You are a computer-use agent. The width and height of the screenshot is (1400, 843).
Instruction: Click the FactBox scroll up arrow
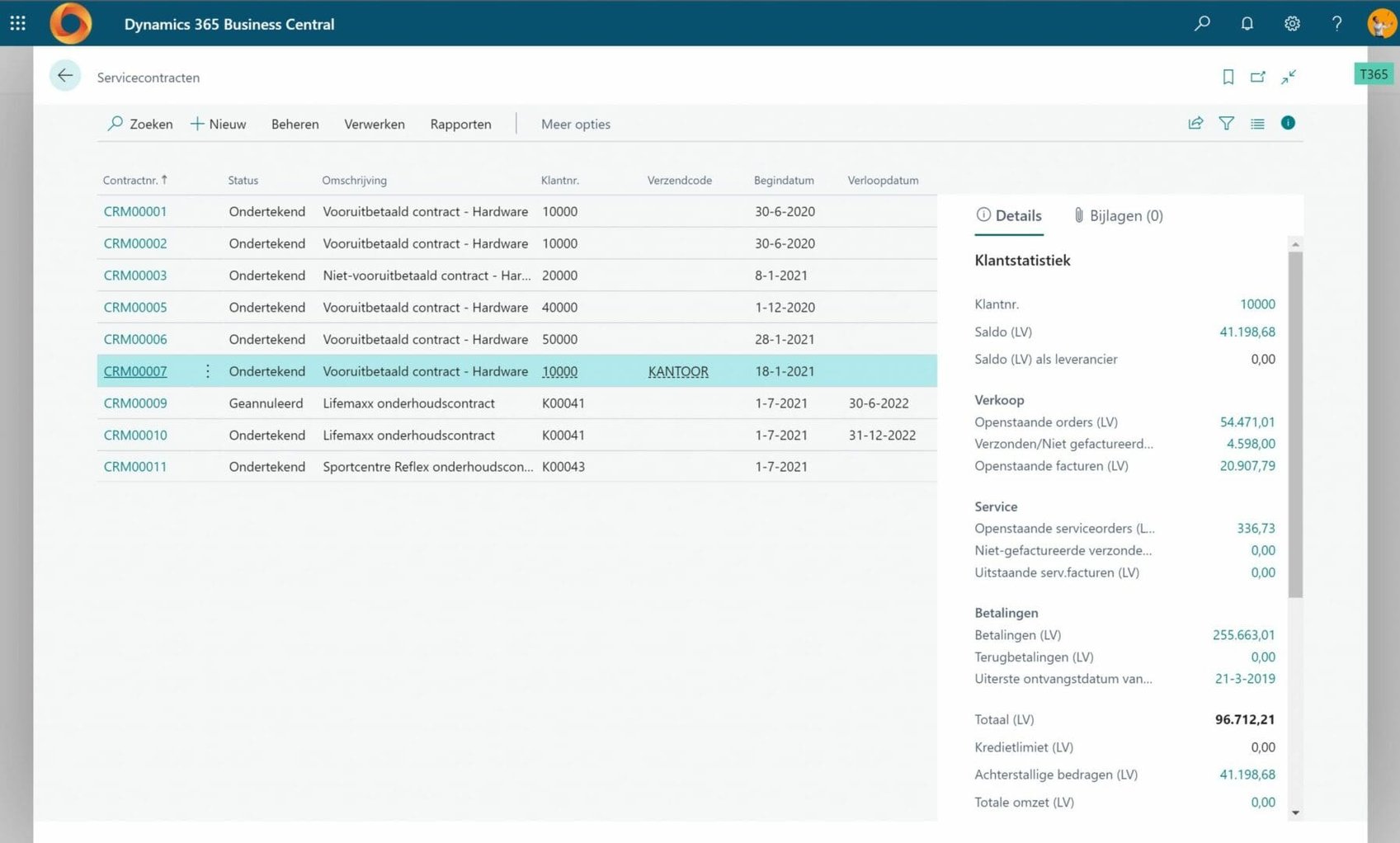click(1295, 244)
